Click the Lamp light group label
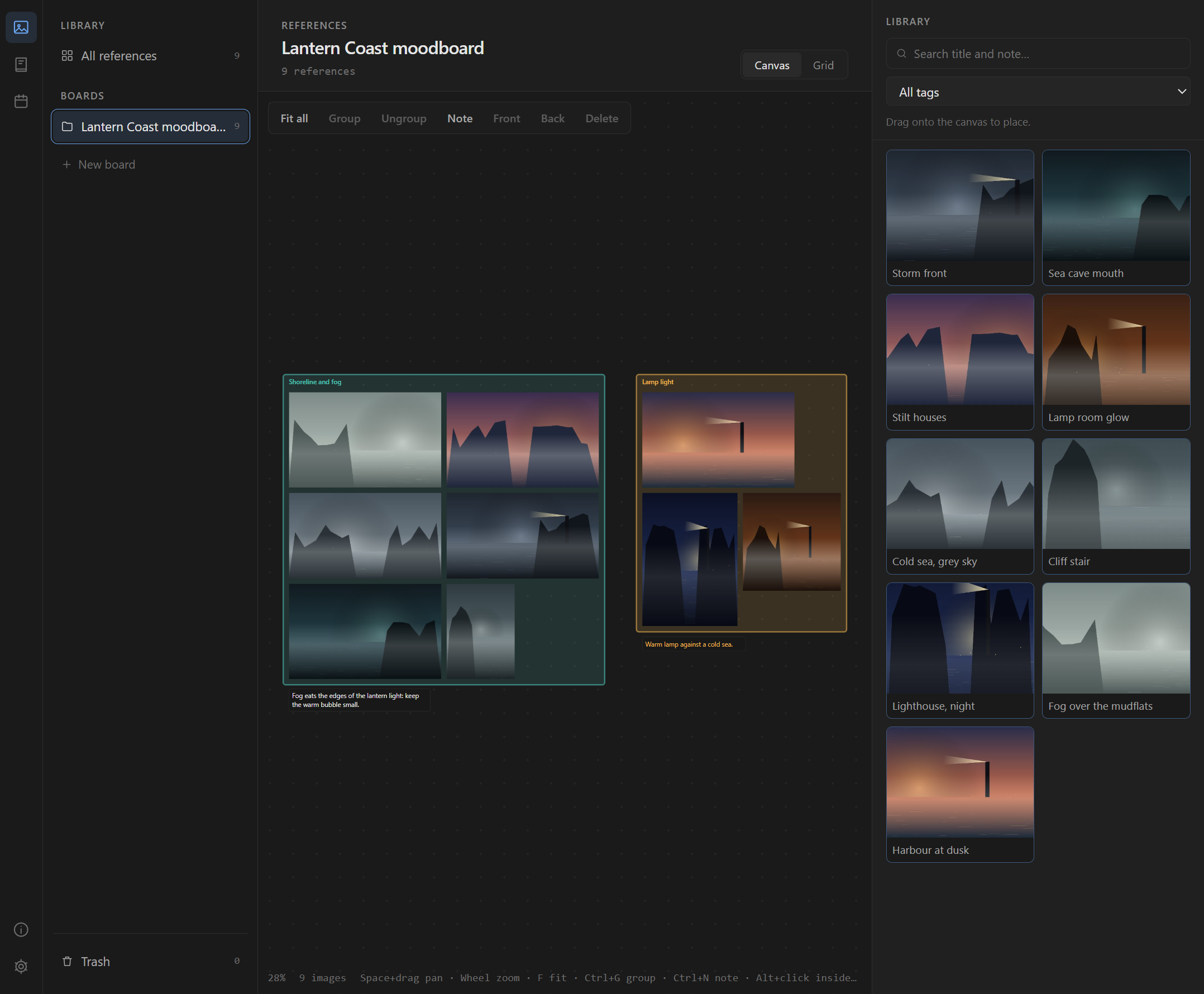 click(x=657, y=382)
